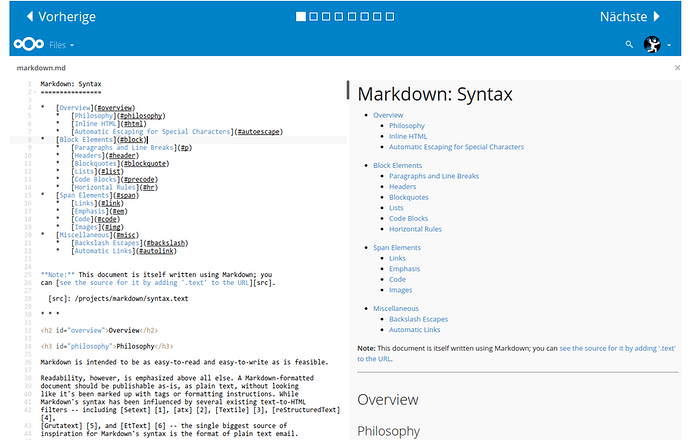Open the Miscellaneous preview link
The height and width of the screenshot is (446, 690).
click(x=396, y=309)
